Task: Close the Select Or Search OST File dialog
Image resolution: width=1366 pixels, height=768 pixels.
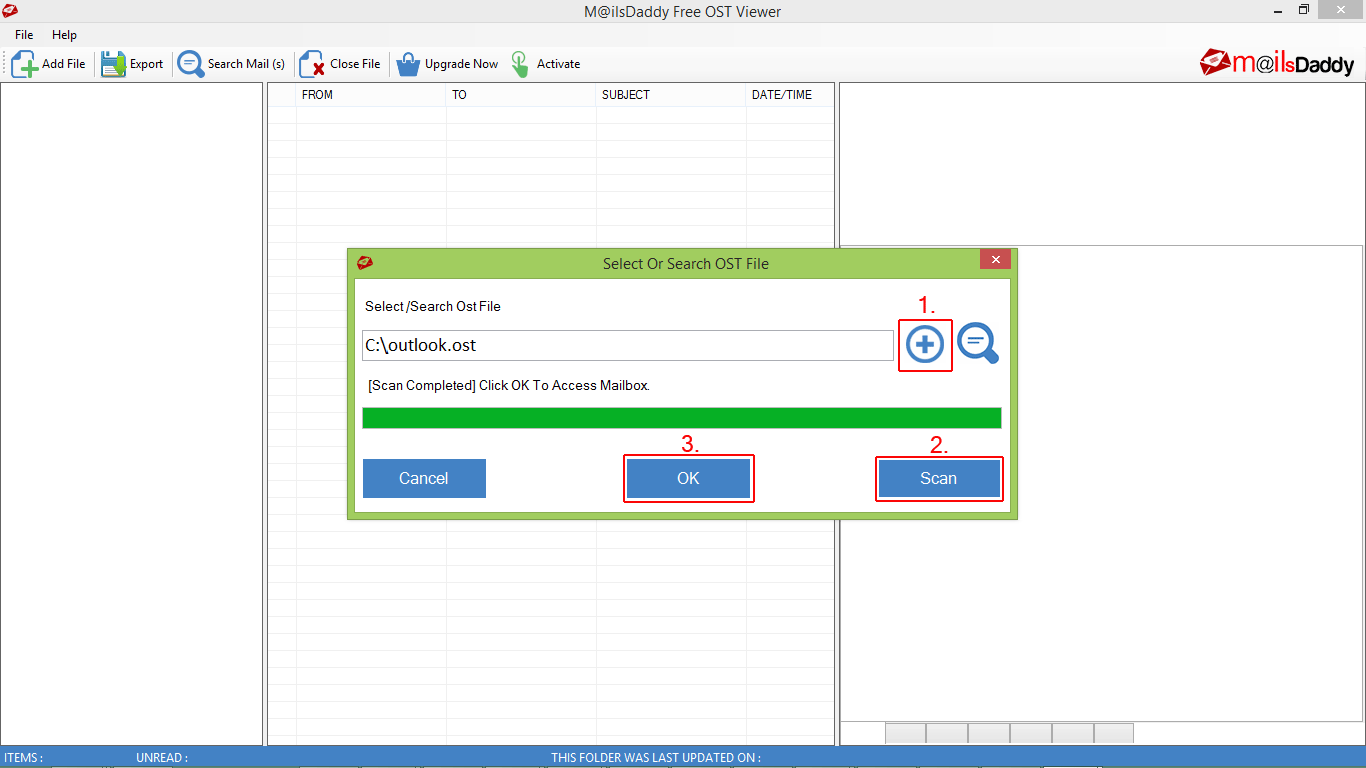Action: coord(995,260)
